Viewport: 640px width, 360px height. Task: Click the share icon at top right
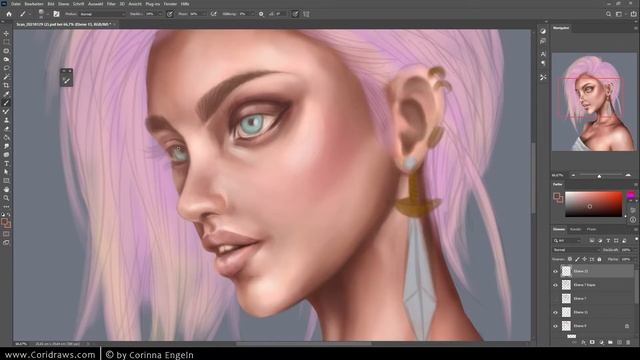(633, 14)
